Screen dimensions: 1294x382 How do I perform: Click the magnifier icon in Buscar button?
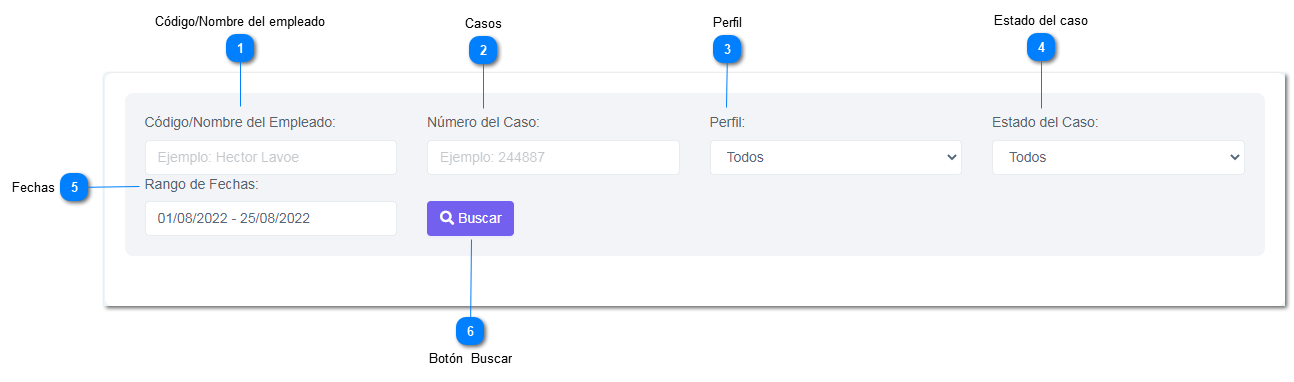[447, 218]
